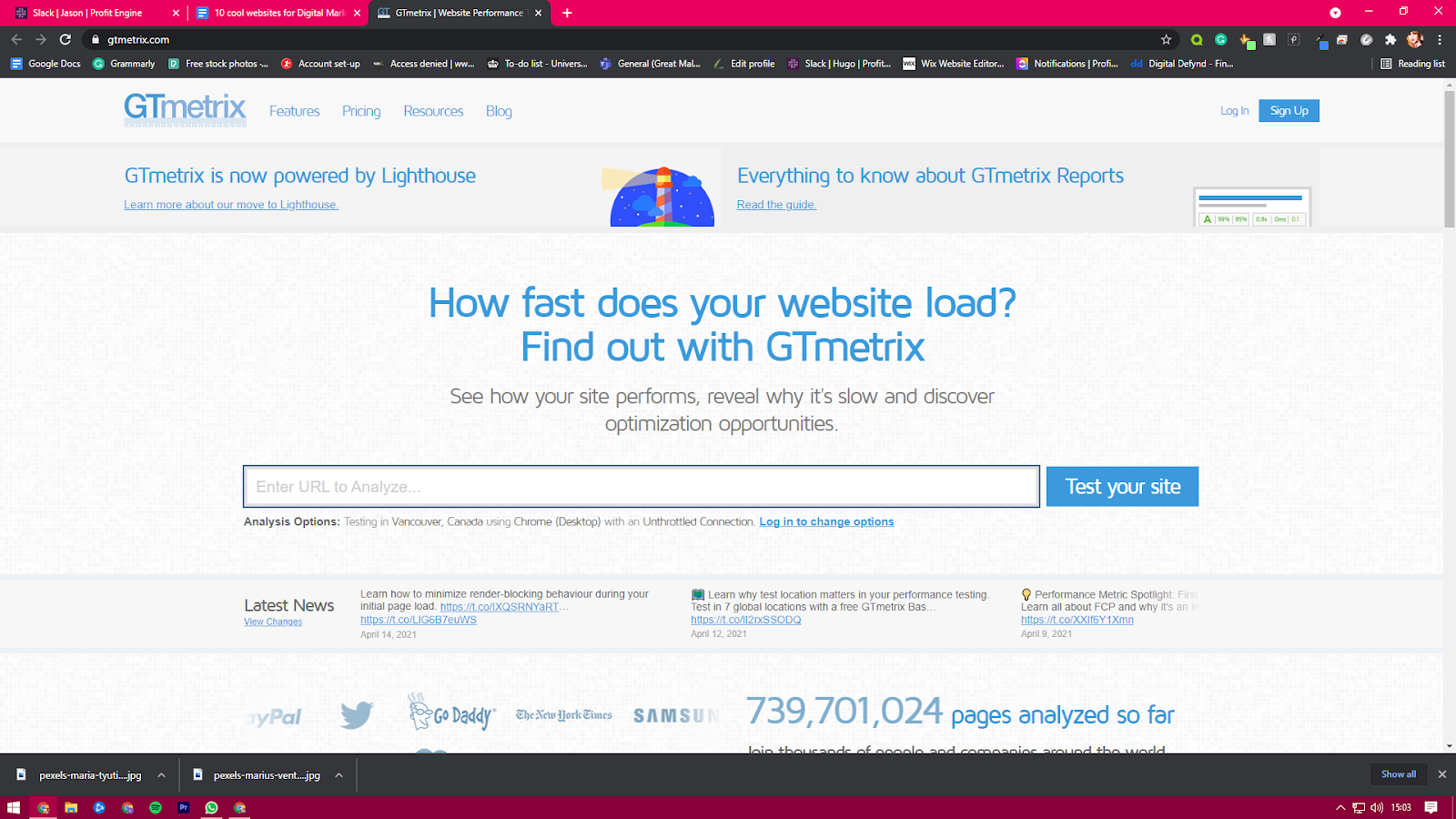Image resolution: width=1456 pixels, height=819 pixels.
Task: Close the downloads bar
Action: (1441, 774)
